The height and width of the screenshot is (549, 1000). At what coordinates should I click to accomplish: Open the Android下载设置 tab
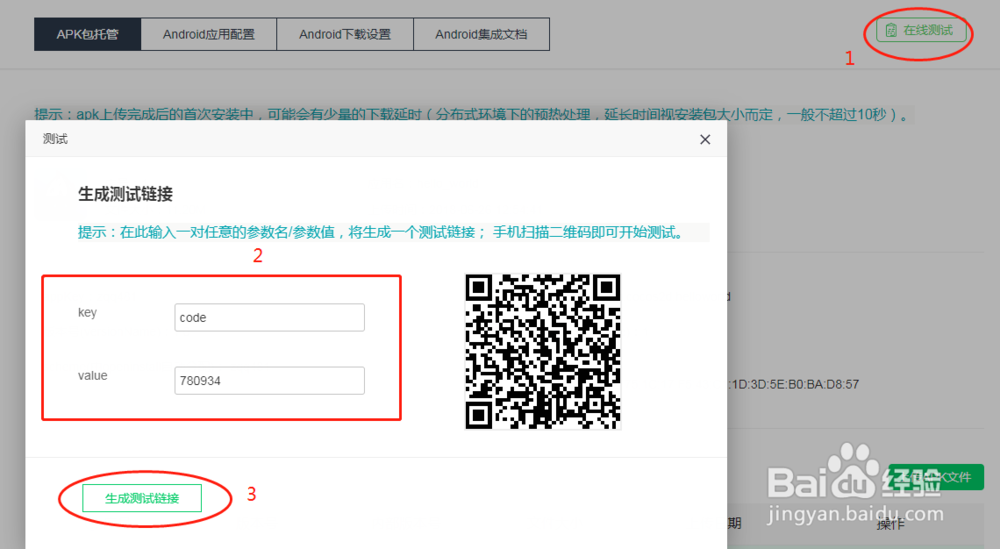[x=345, y=34]
